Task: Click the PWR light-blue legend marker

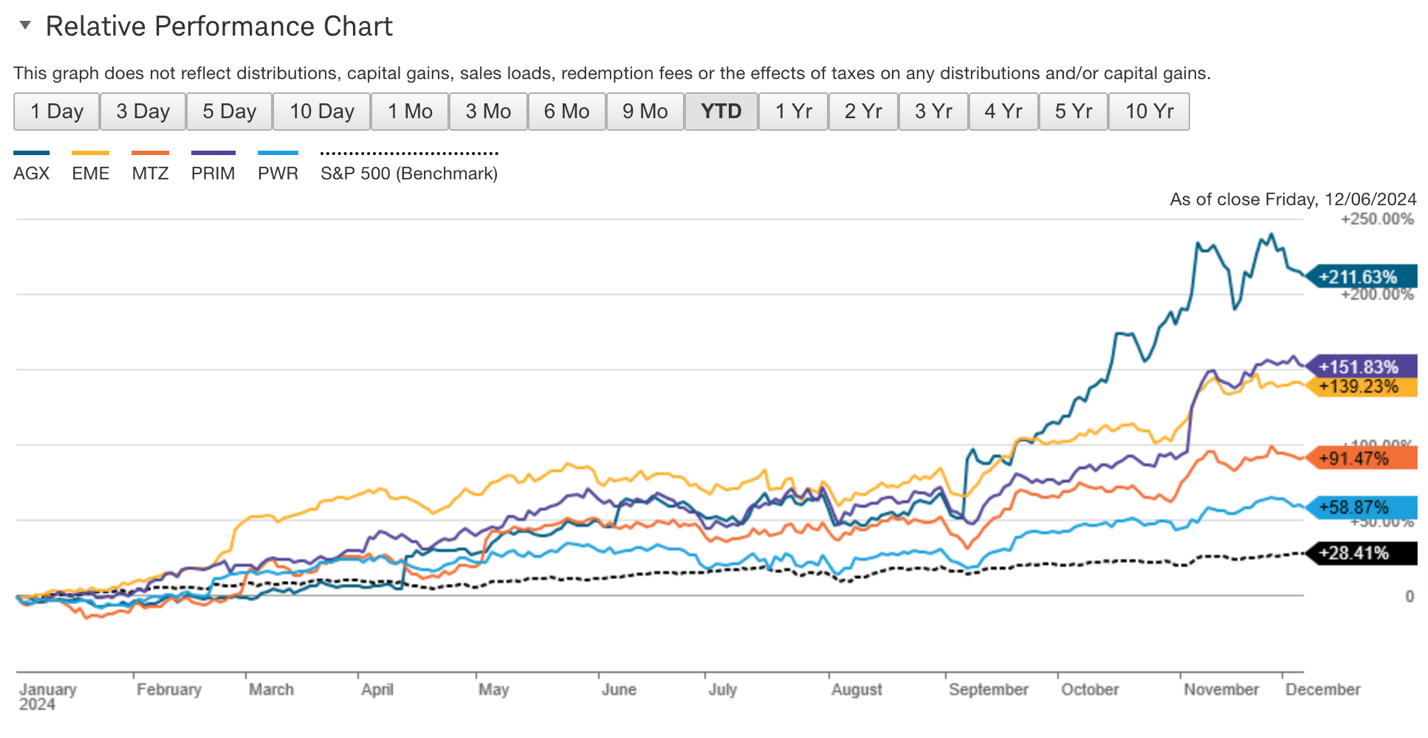Action: click(277, 153)
